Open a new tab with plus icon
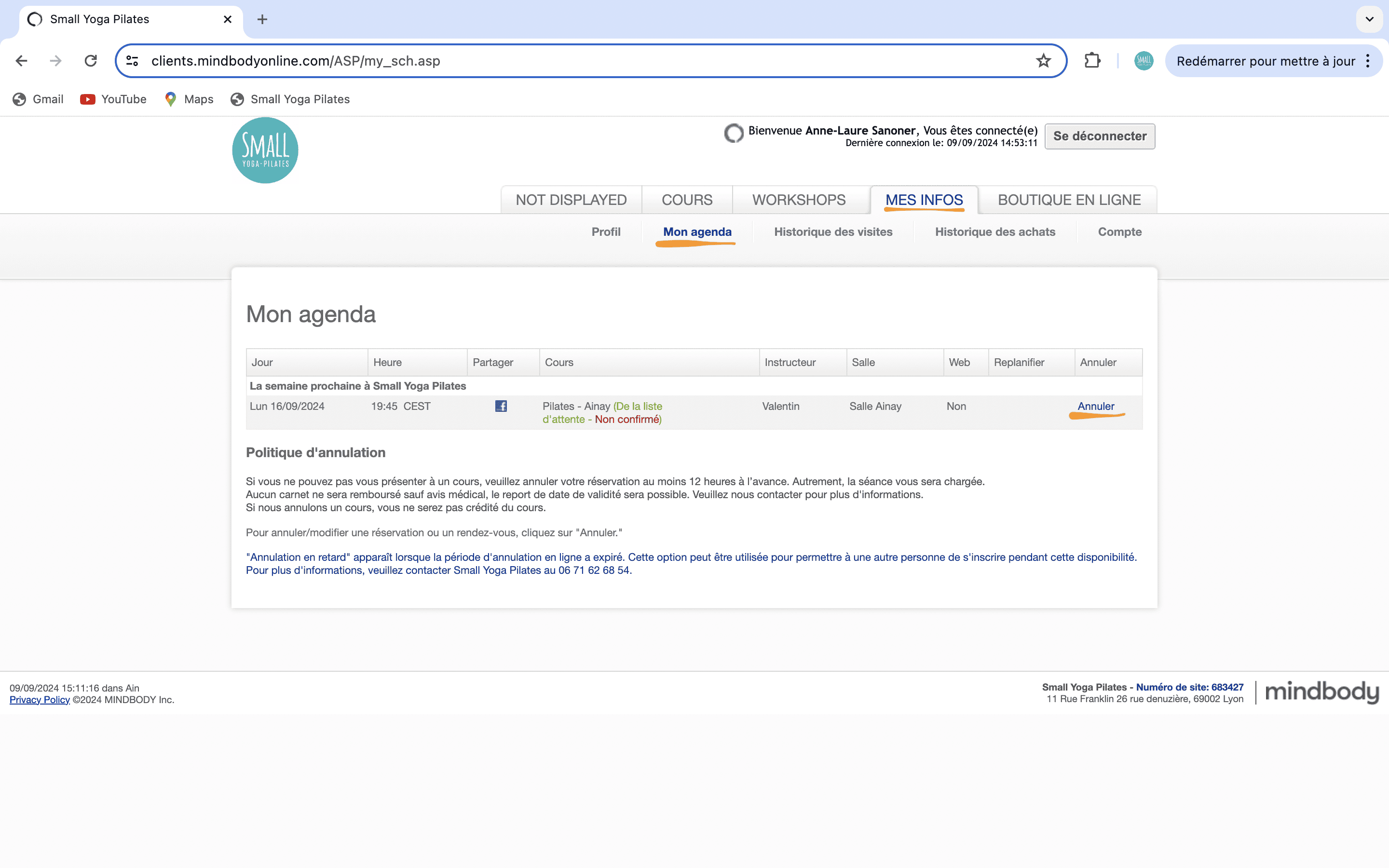 (262, 19)
